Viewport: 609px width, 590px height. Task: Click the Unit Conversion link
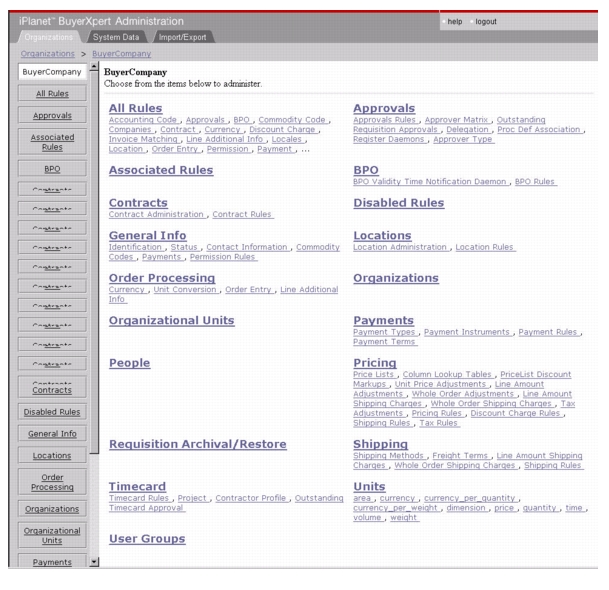(x=184, y=289)
